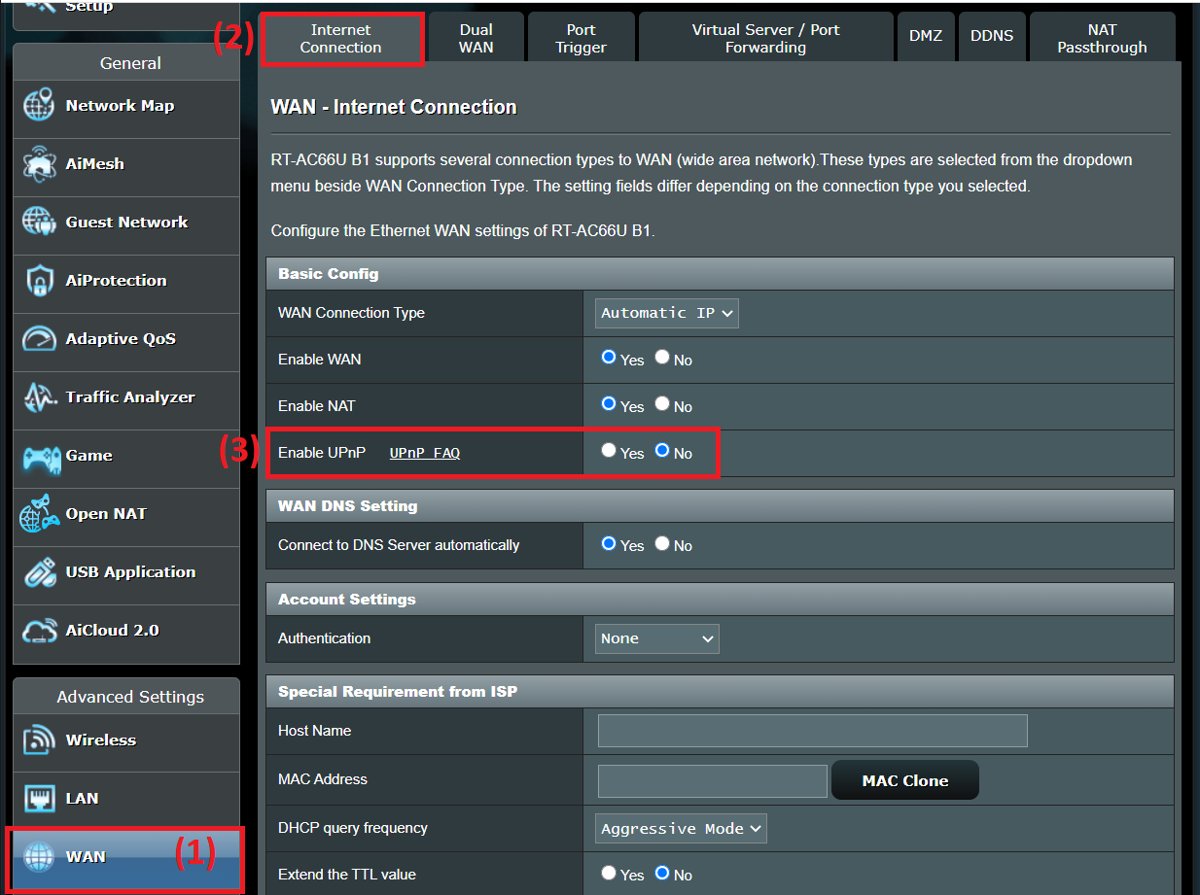This screenshot has height=895, width=1200.
Task: Choose No for automatic DNS server
Action: point(662,543)
